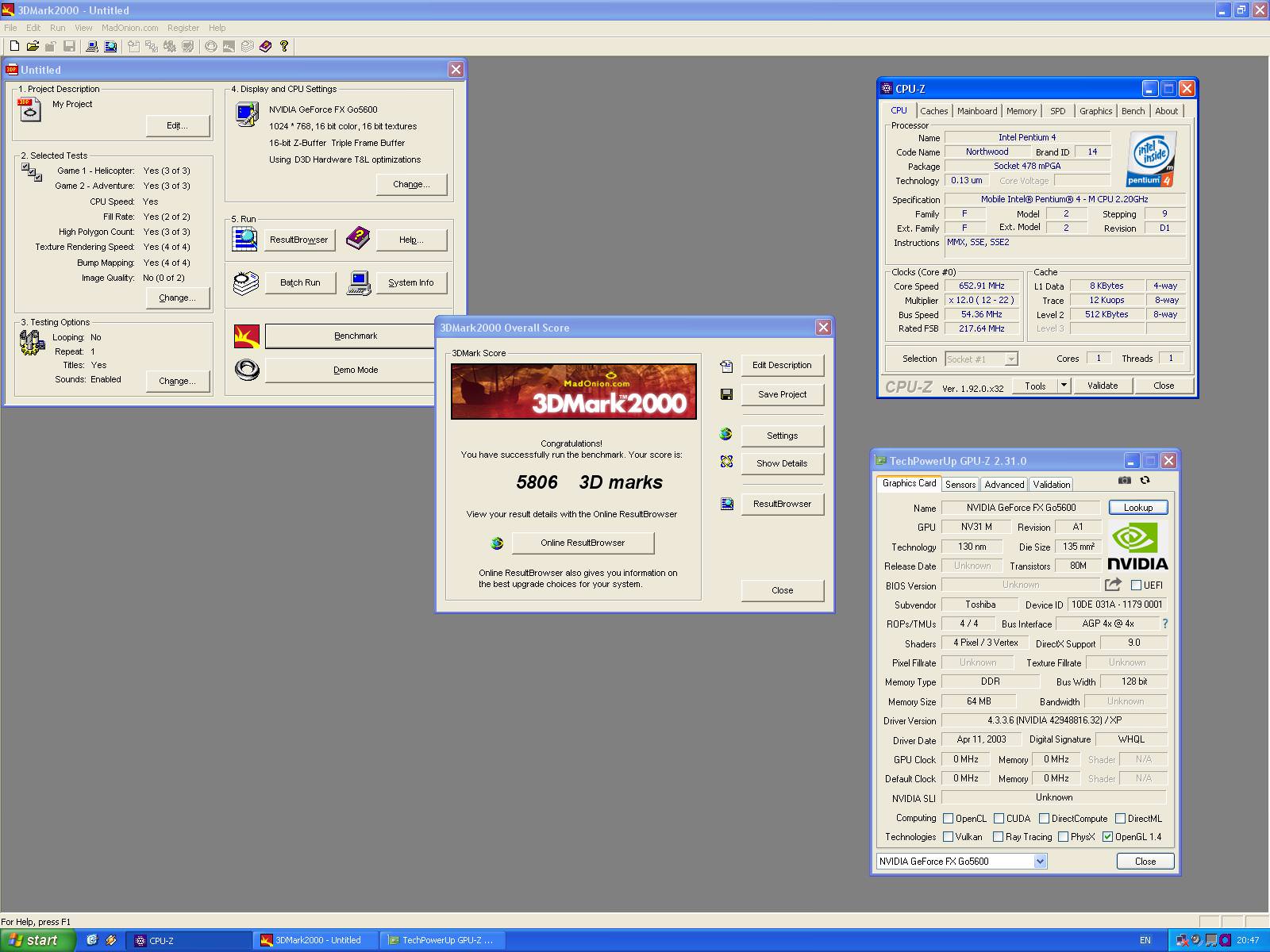
Task: Click the Demo Mode ring icon
Action: (x=247, y=370)
